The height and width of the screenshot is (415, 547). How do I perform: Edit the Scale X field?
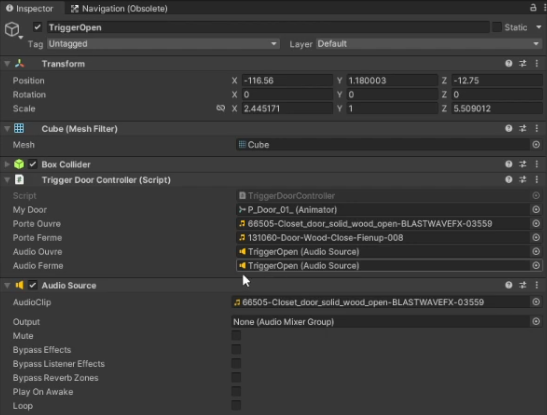[x=287, y=108]
